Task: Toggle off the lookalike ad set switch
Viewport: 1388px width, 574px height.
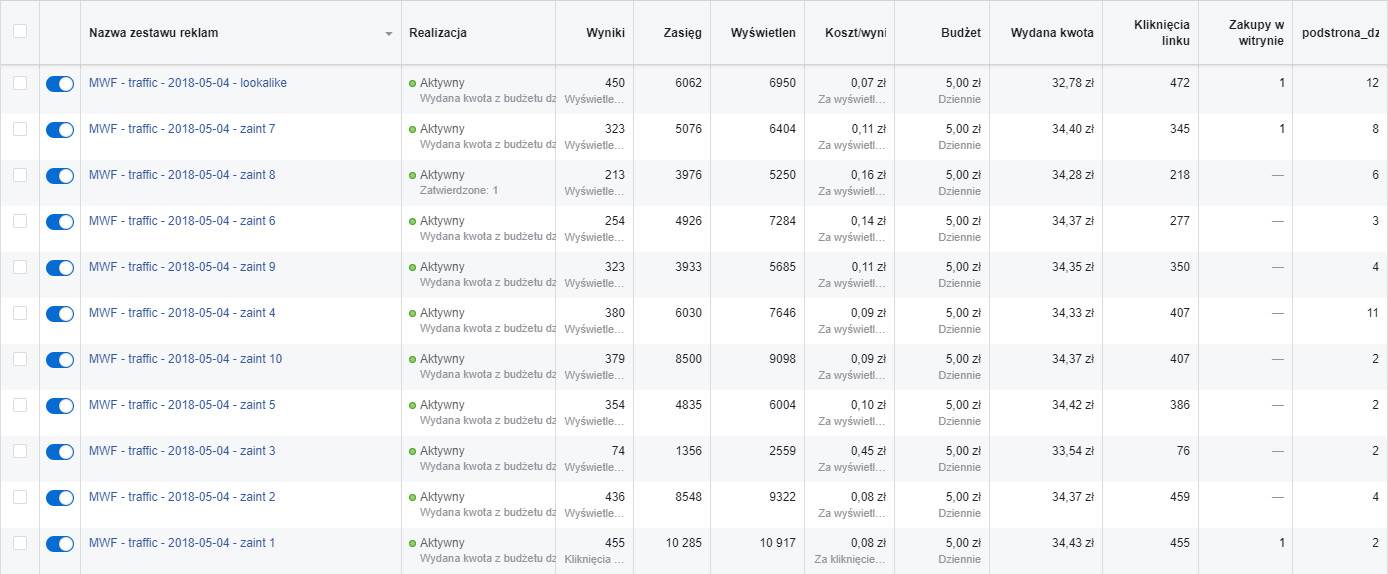Action: 60,84
